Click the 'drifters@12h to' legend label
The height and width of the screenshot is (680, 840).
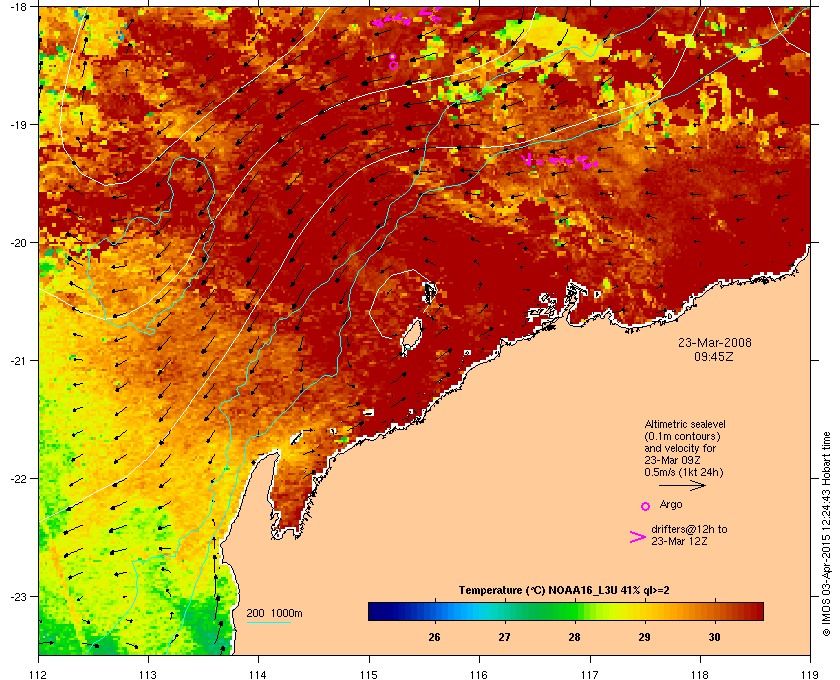tap(689, 529)
